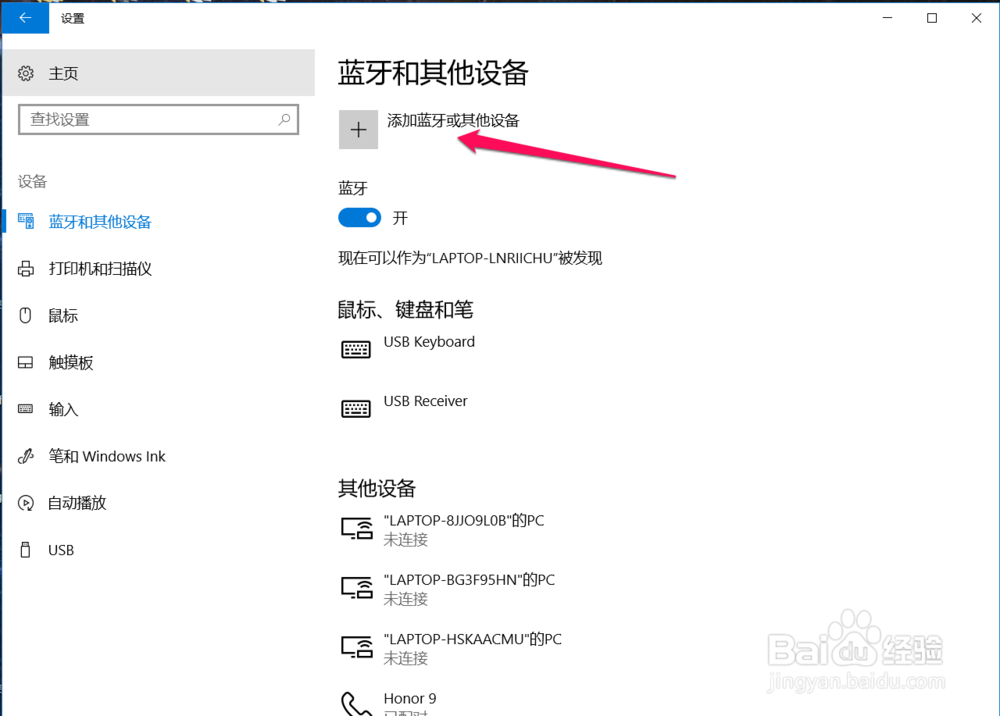
Task: Maximize the Settings window
Action: [x=932, y=18]
